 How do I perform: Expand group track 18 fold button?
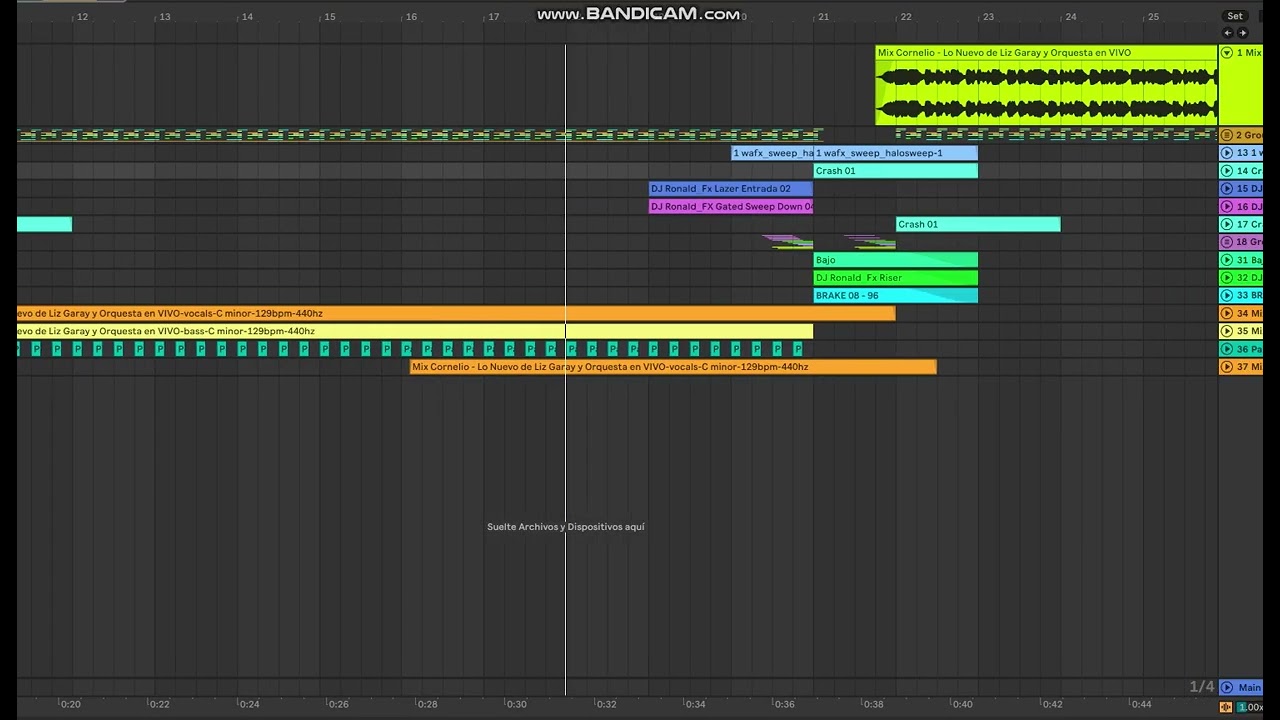pyautogui.click(x=1227, y=242)
